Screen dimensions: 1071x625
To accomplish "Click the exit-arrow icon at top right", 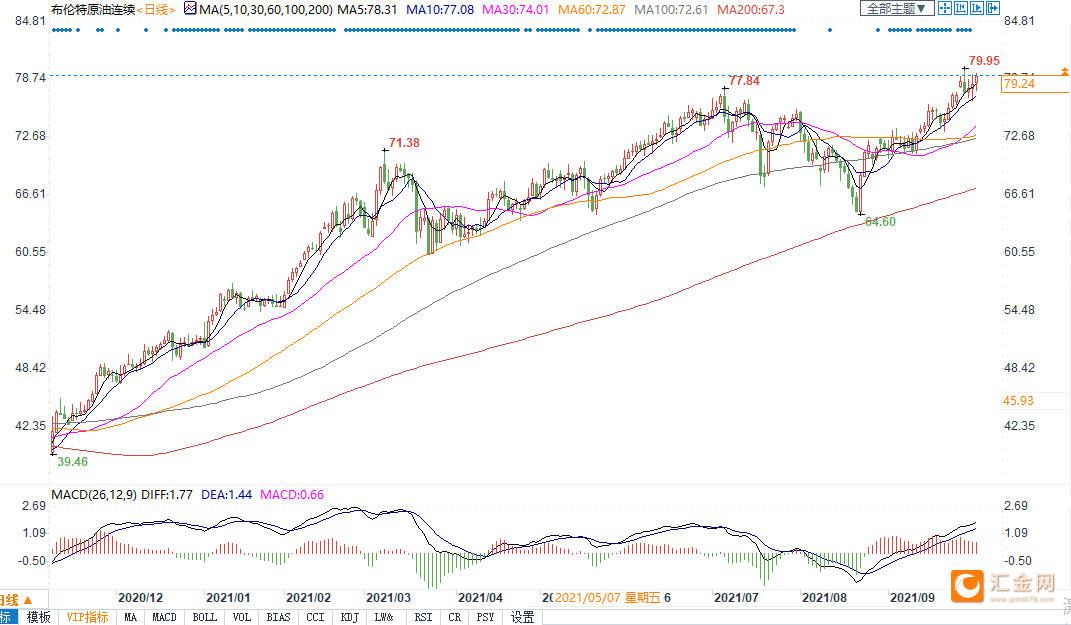I will point(992,8).
